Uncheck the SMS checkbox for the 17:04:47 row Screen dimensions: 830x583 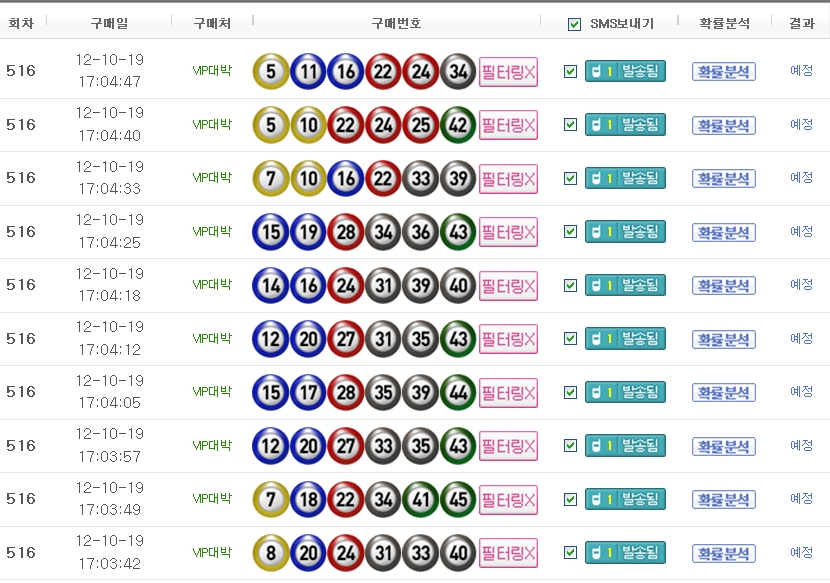coord(570,71)
